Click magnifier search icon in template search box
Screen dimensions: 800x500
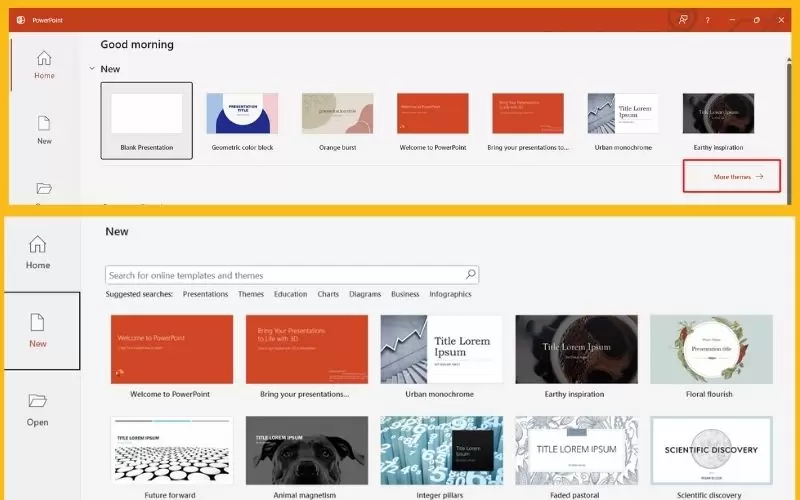click(470, 274)
